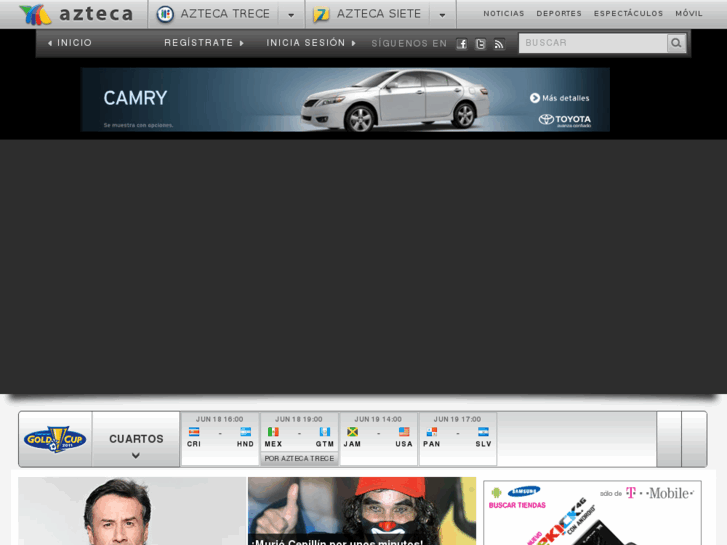Open the Twitter follow icon

(480, 44)
